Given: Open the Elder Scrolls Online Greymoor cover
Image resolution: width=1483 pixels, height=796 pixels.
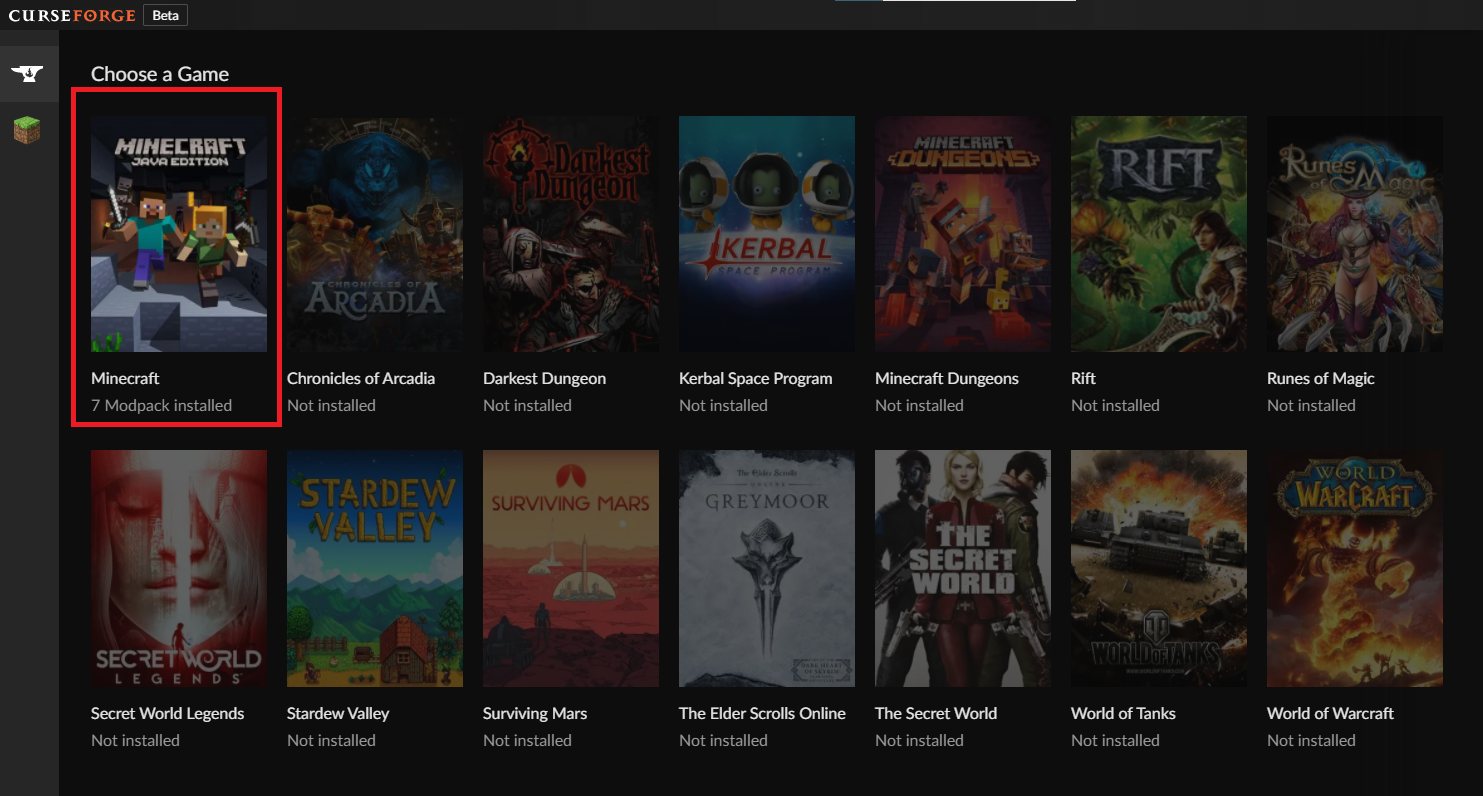Looking at the screenshot, I should (767, 568).
